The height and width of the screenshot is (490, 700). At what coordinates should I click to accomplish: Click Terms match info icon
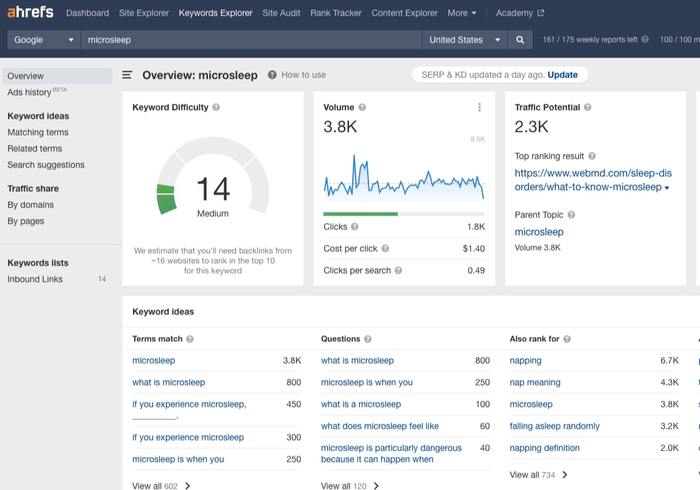click(190, 339)
